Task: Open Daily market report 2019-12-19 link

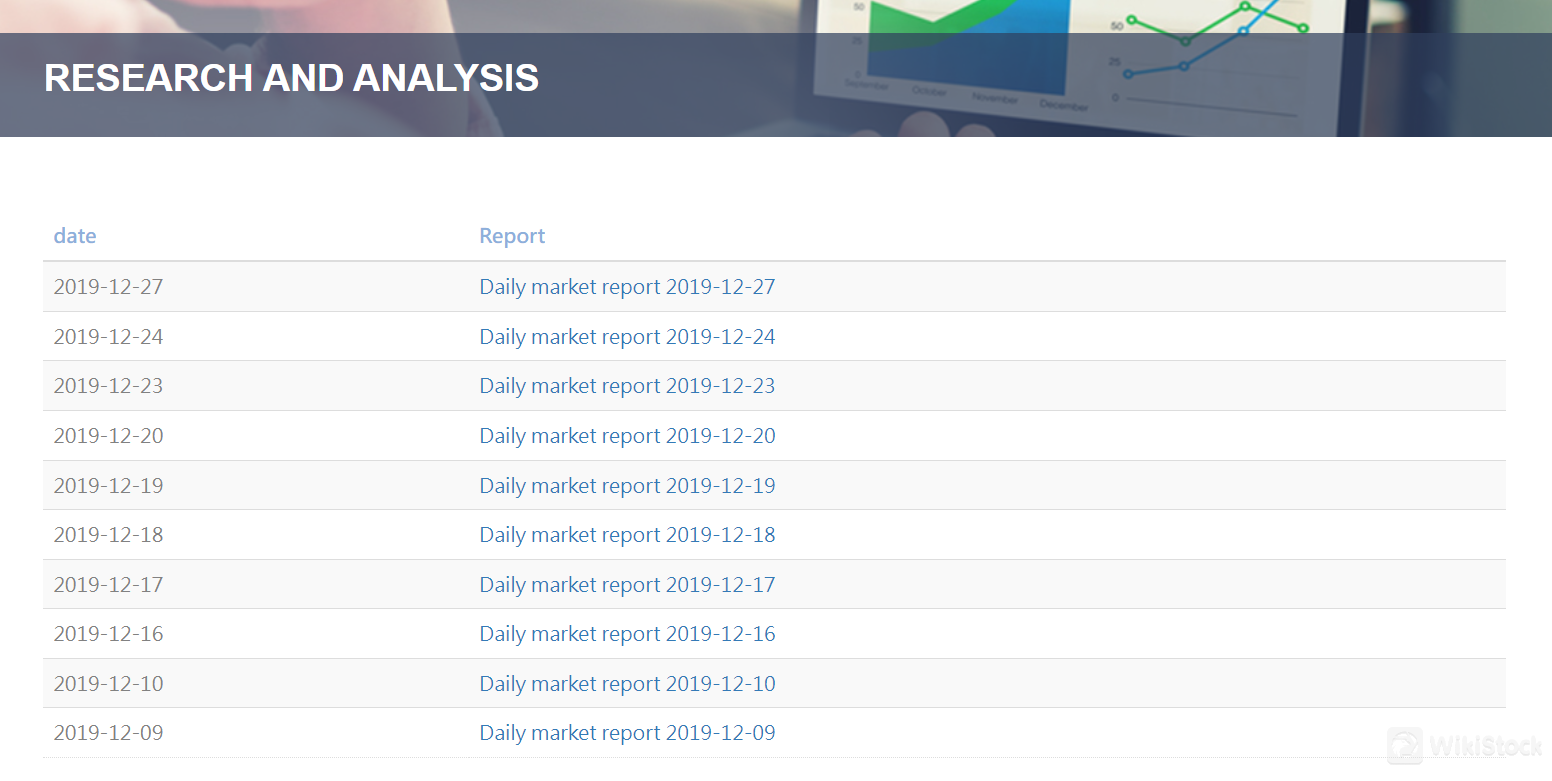Action: click(x=627, y=486)
